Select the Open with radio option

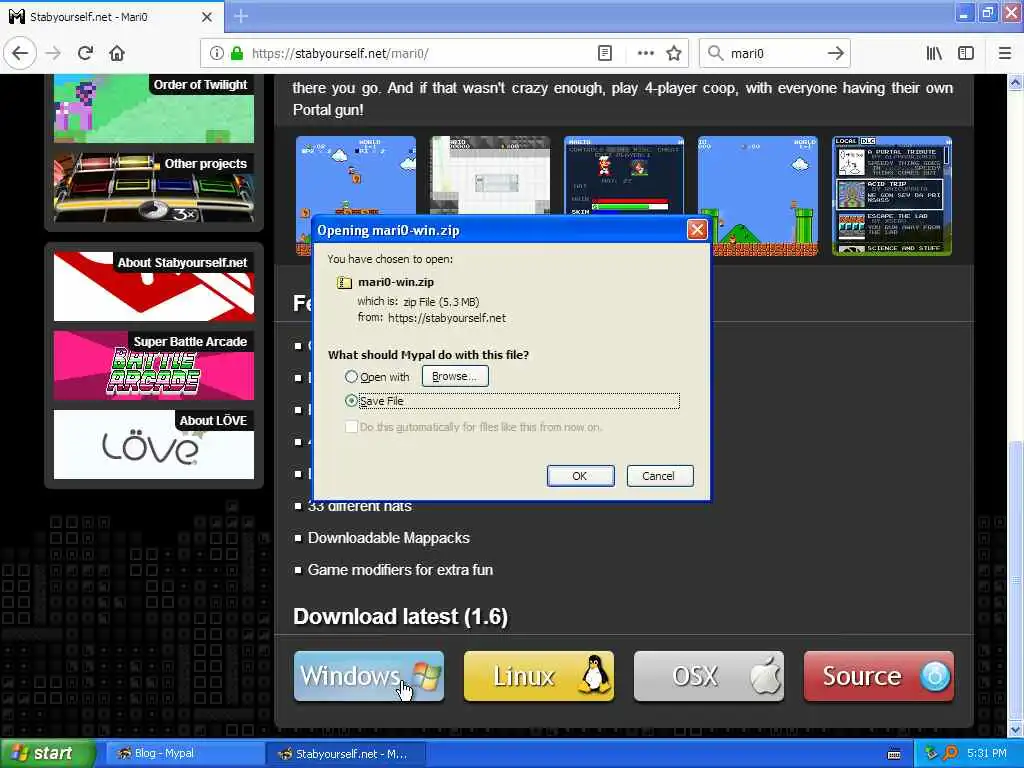[x=351, y=377]
